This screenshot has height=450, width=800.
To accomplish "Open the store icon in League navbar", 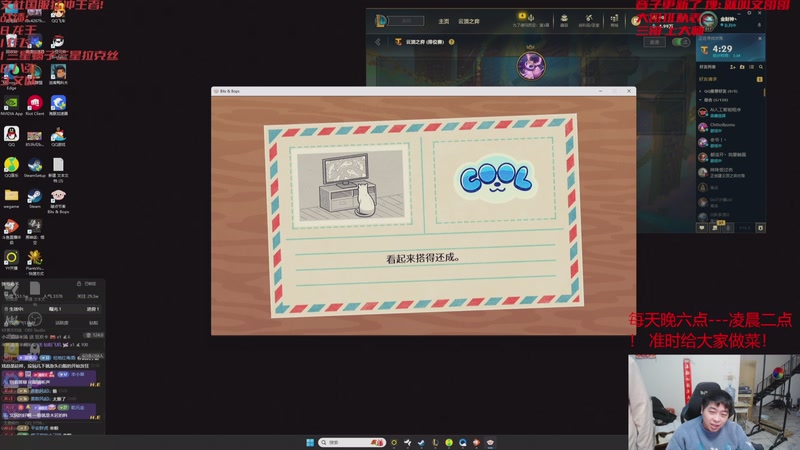I will point(614,20).
